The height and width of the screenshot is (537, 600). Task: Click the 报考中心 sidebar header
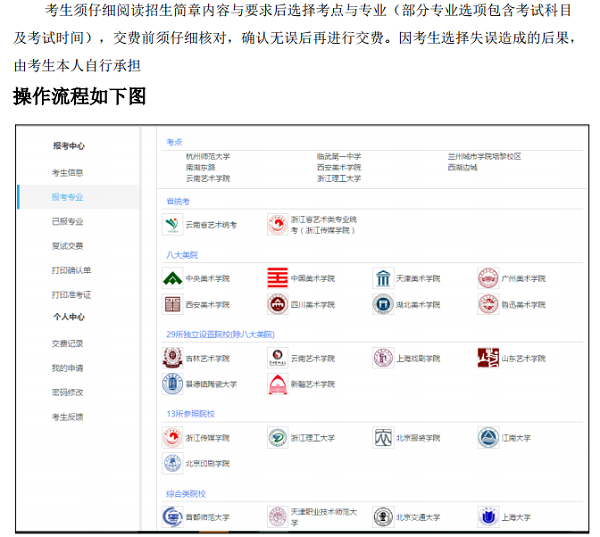(x=69, y=146)
